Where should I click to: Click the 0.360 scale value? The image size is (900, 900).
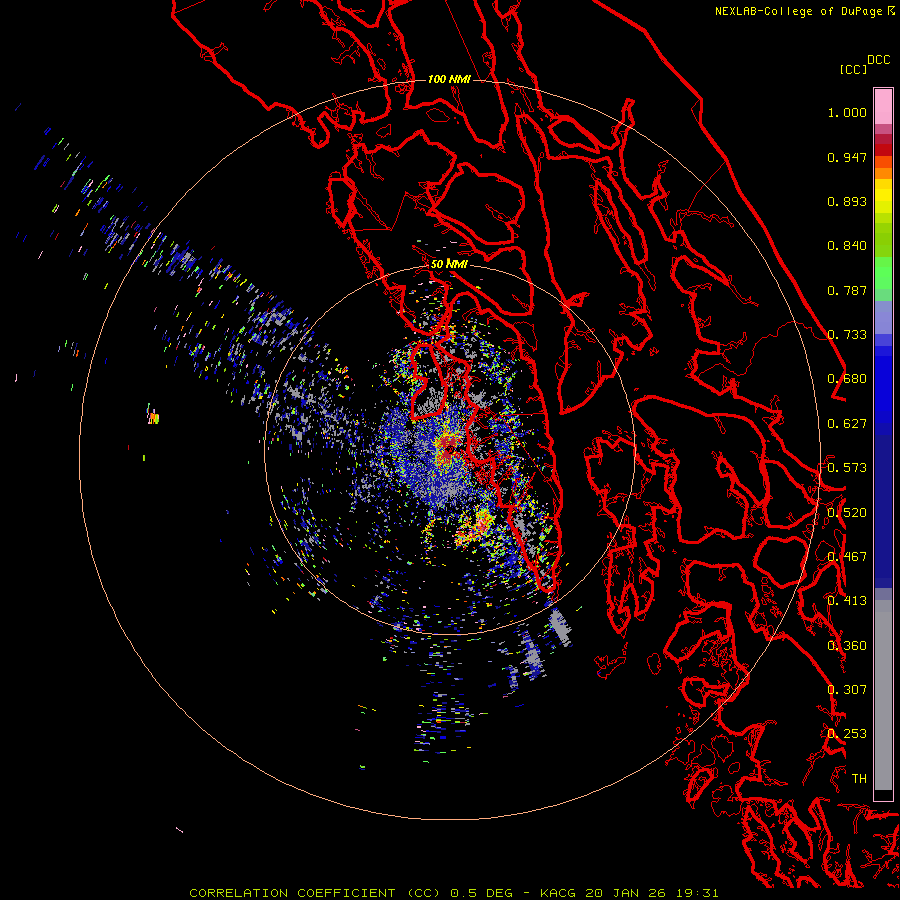[x=847, y=646]
